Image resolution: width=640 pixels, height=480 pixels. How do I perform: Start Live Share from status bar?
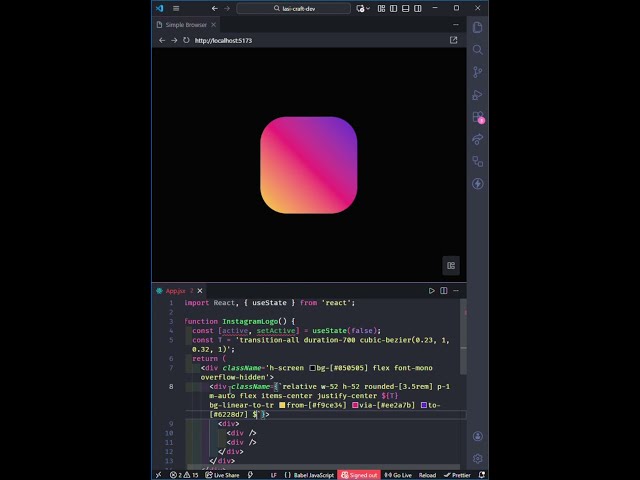point(222,475)
